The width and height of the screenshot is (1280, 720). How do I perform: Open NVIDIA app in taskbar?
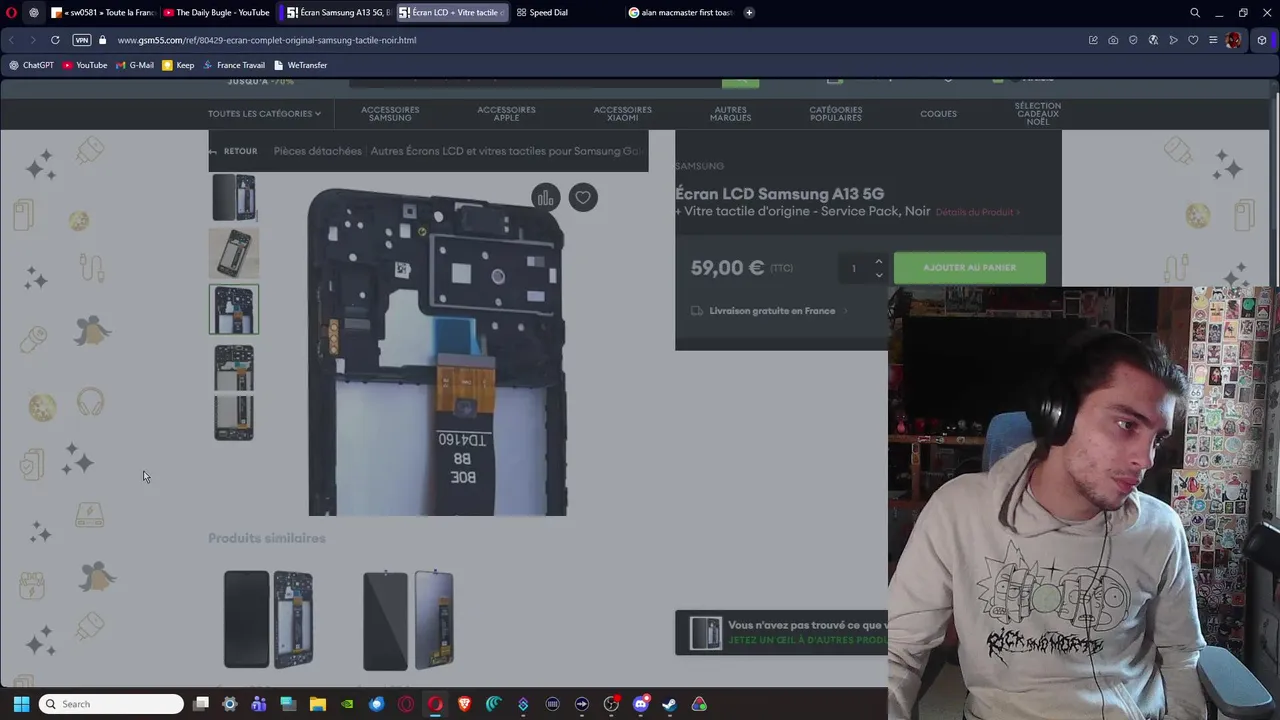[x=347, y=704]
